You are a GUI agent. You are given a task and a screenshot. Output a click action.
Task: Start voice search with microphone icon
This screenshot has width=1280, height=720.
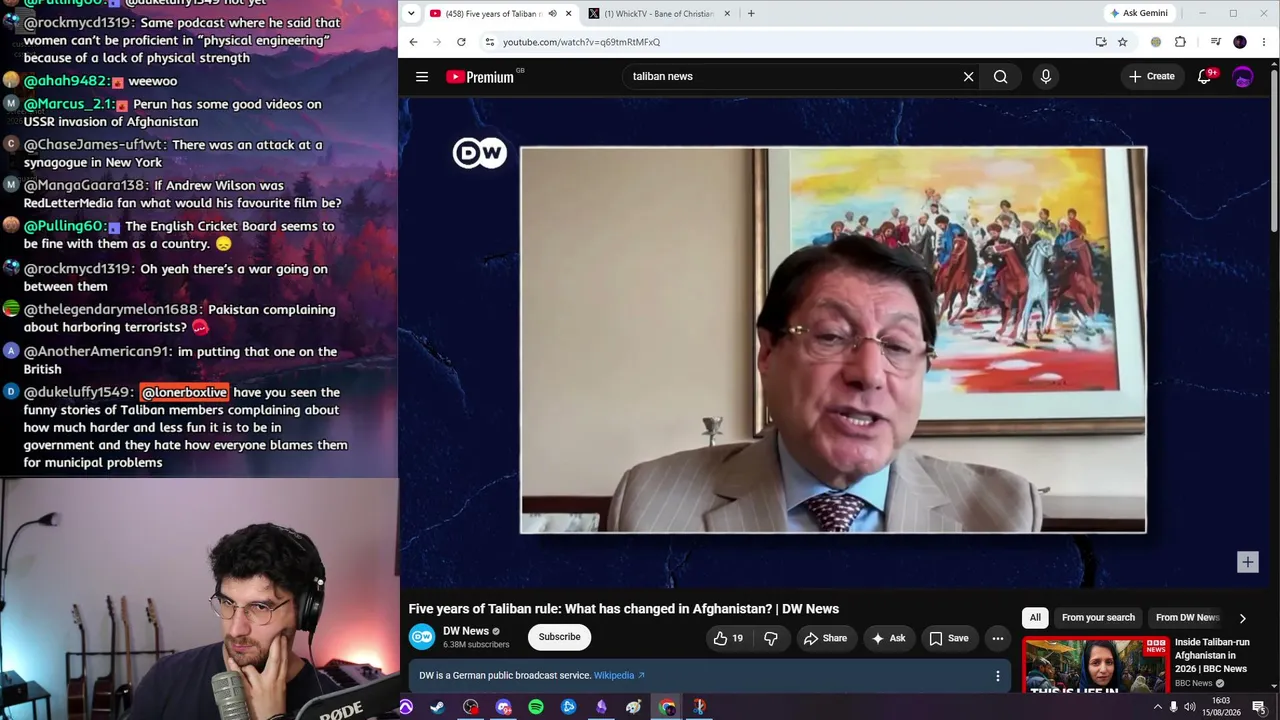tap(1045, 77)
